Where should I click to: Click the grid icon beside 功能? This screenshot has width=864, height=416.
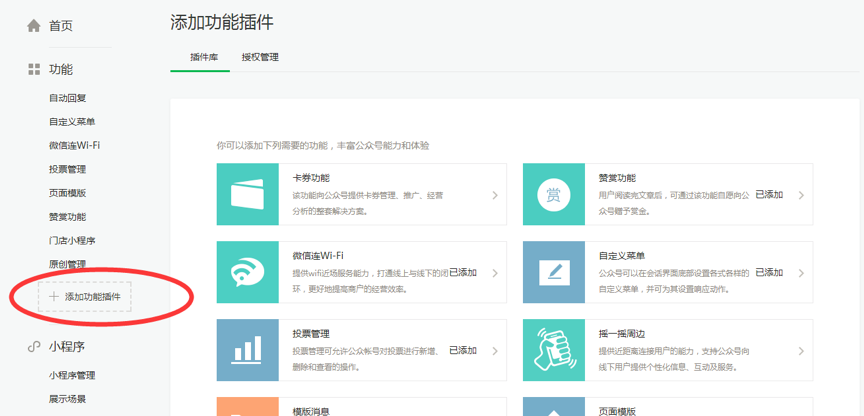34,70
